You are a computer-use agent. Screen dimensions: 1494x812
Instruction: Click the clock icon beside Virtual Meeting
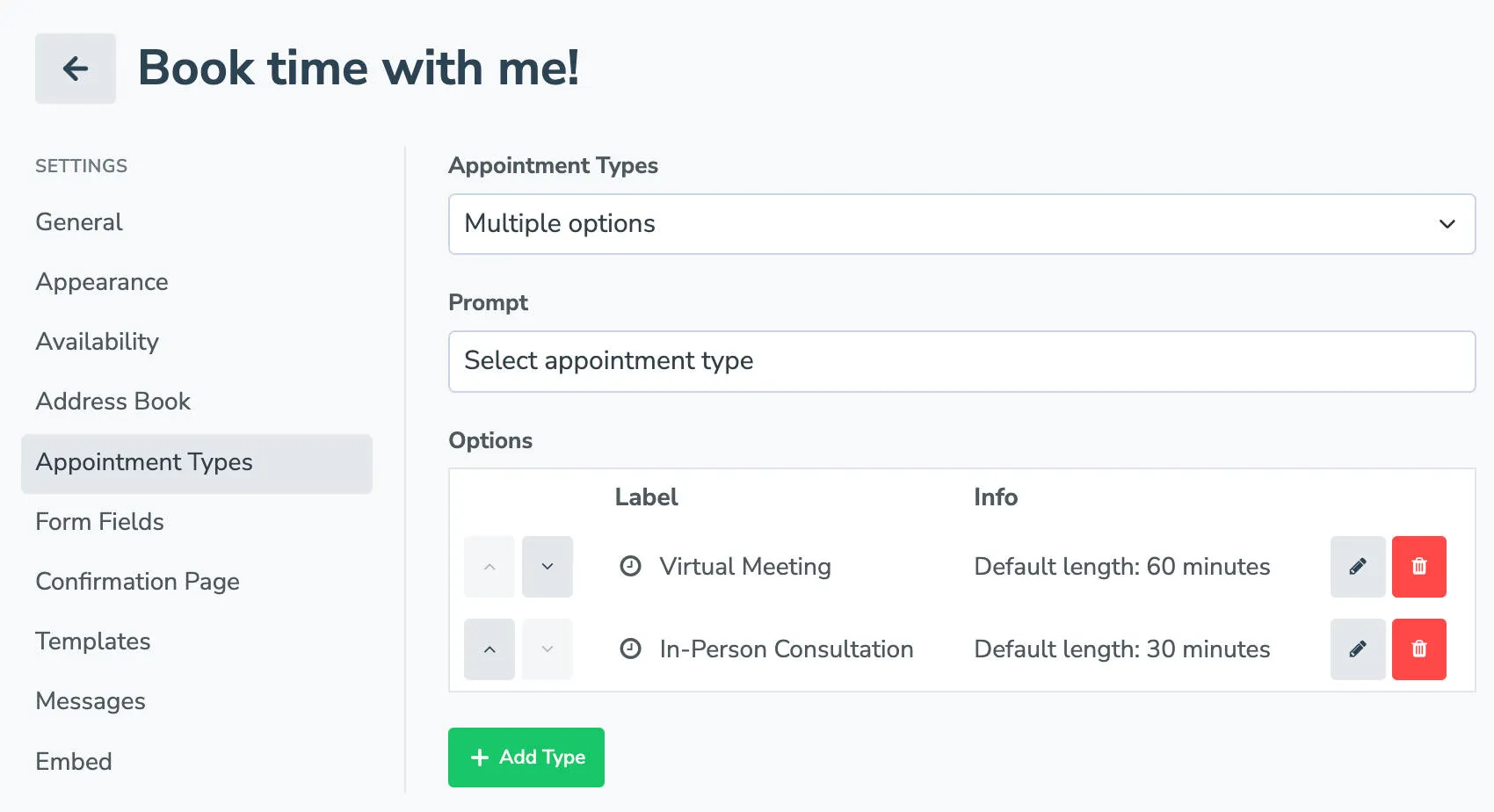coord(629,567)
